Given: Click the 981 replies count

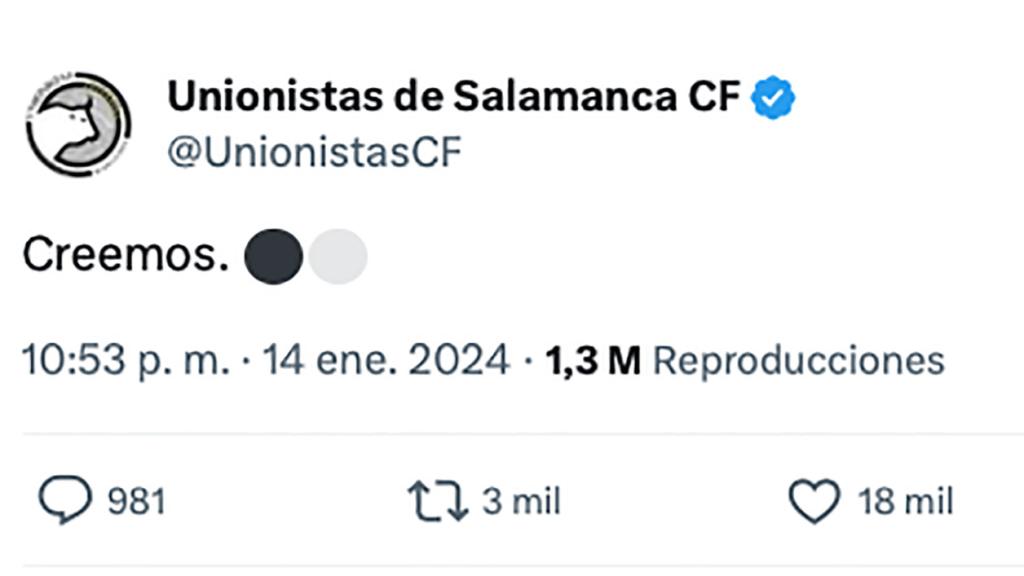Looking at the screenshot, I should point(134,498).
